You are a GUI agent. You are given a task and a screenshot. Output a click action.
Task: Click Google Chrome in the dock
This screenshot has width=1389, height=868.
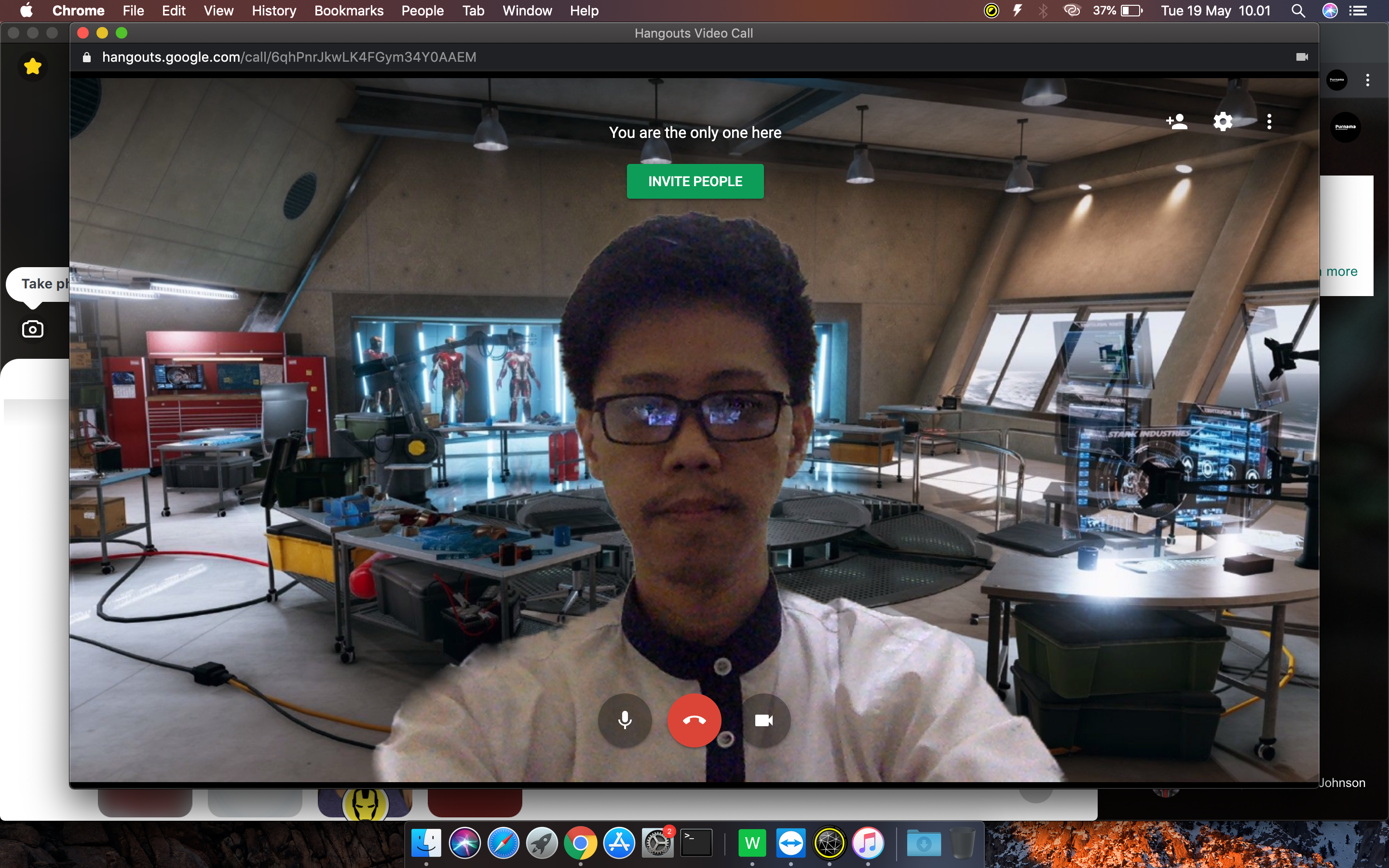click(x=580, y=843)
